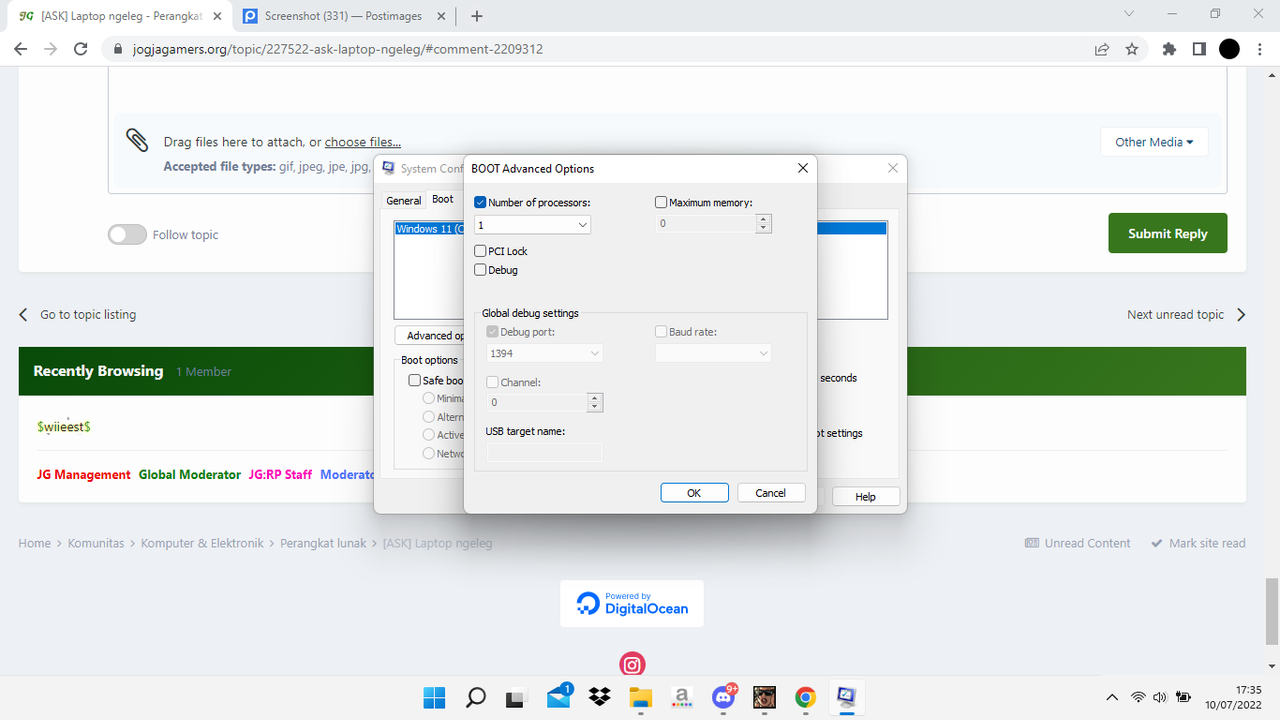Click the System Configuration taskbar icon
Image resolution: width=1280 pixels, height=720 pixels.
(x=846, y=697)
